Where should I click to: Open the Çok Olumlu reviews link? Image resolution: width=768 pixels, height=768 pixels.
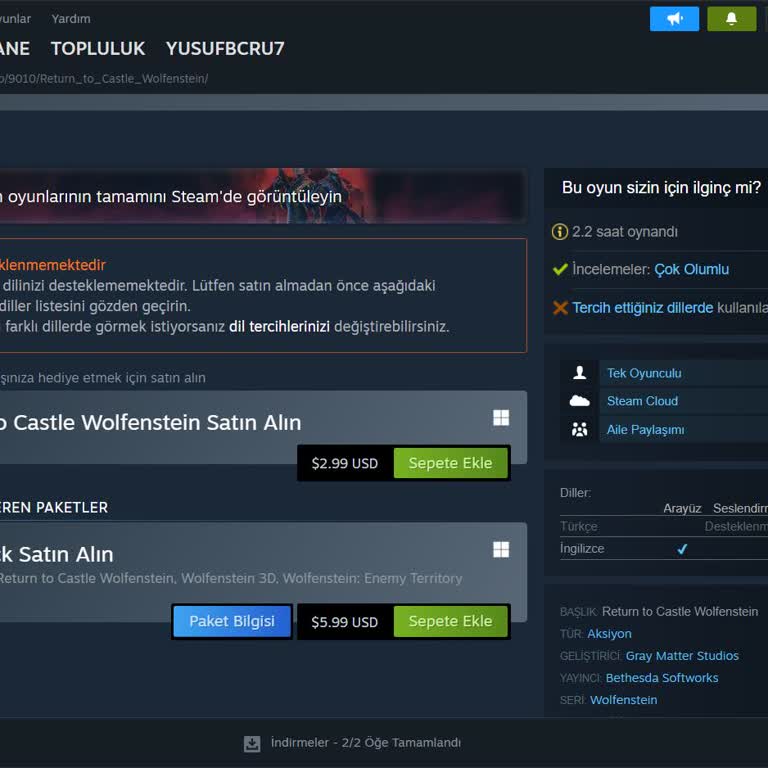(691, 269)
